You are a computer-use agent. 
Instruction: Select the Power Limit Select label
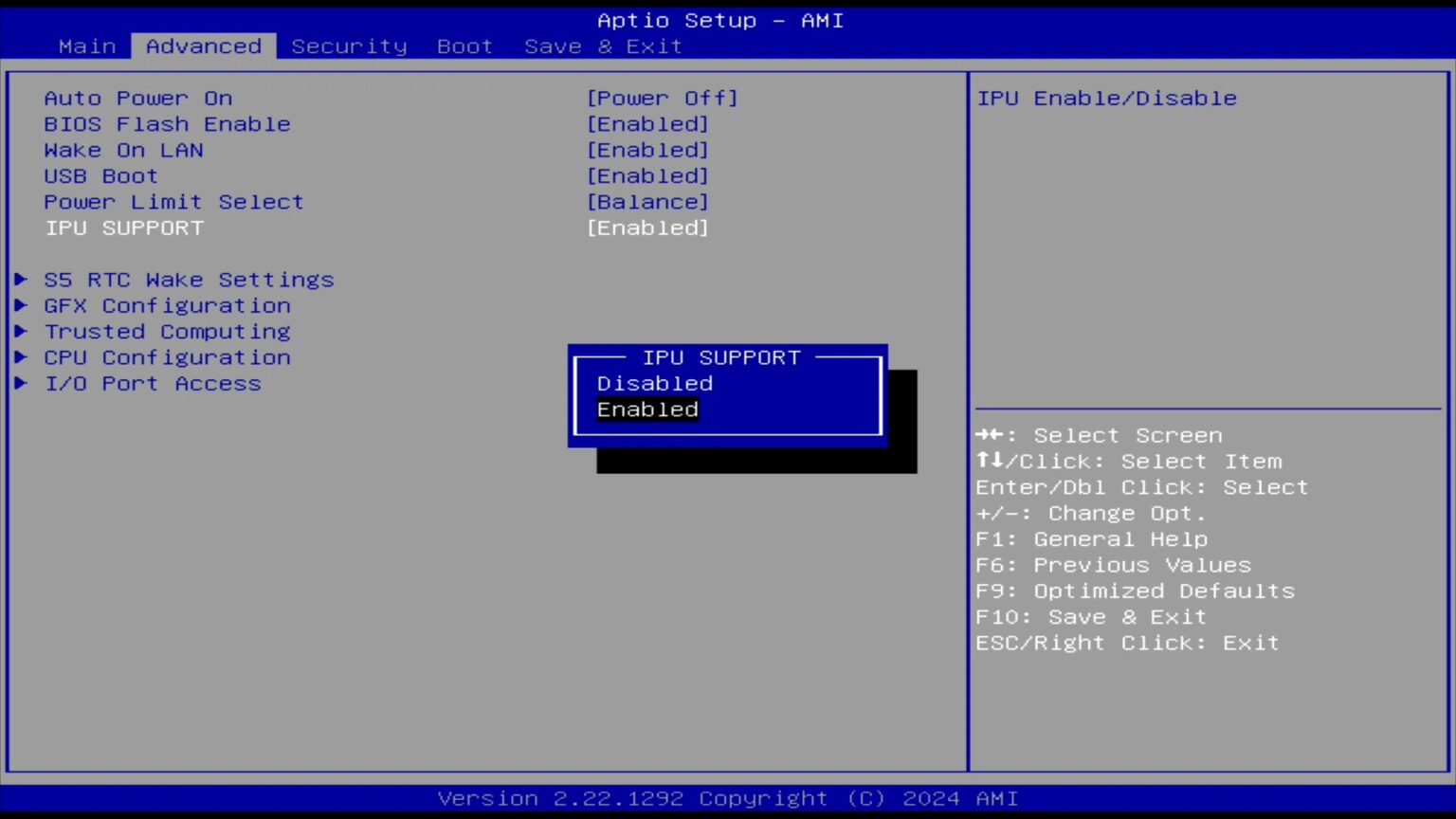pos(173,202)
